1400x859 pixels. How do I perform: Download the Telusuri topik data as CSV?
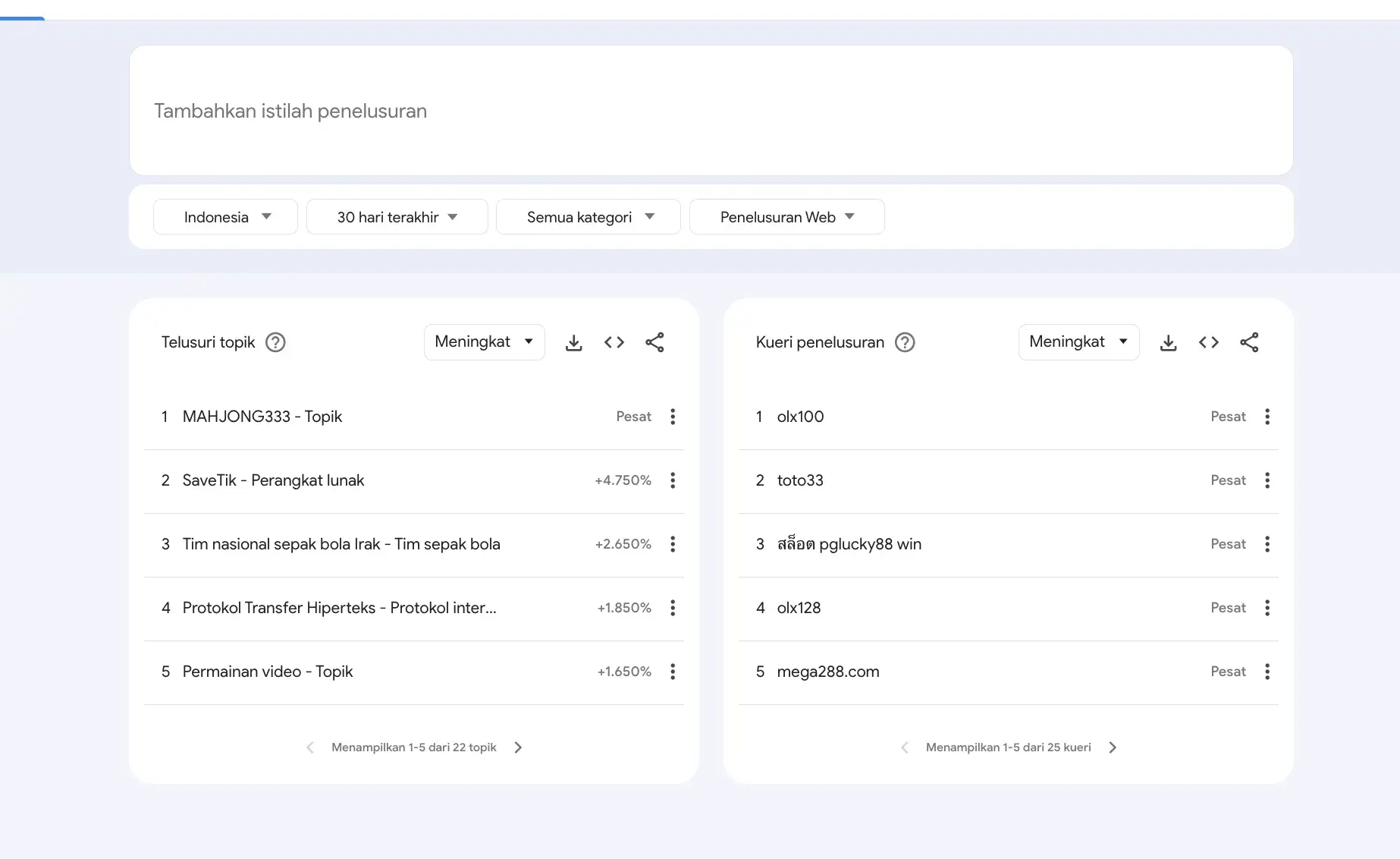coord(574,342)
